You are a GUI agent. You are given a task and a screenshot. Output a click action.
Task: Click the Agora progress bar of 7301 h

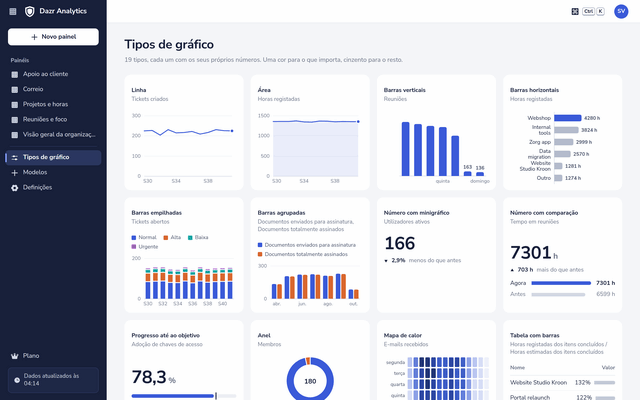click(561, 283)
